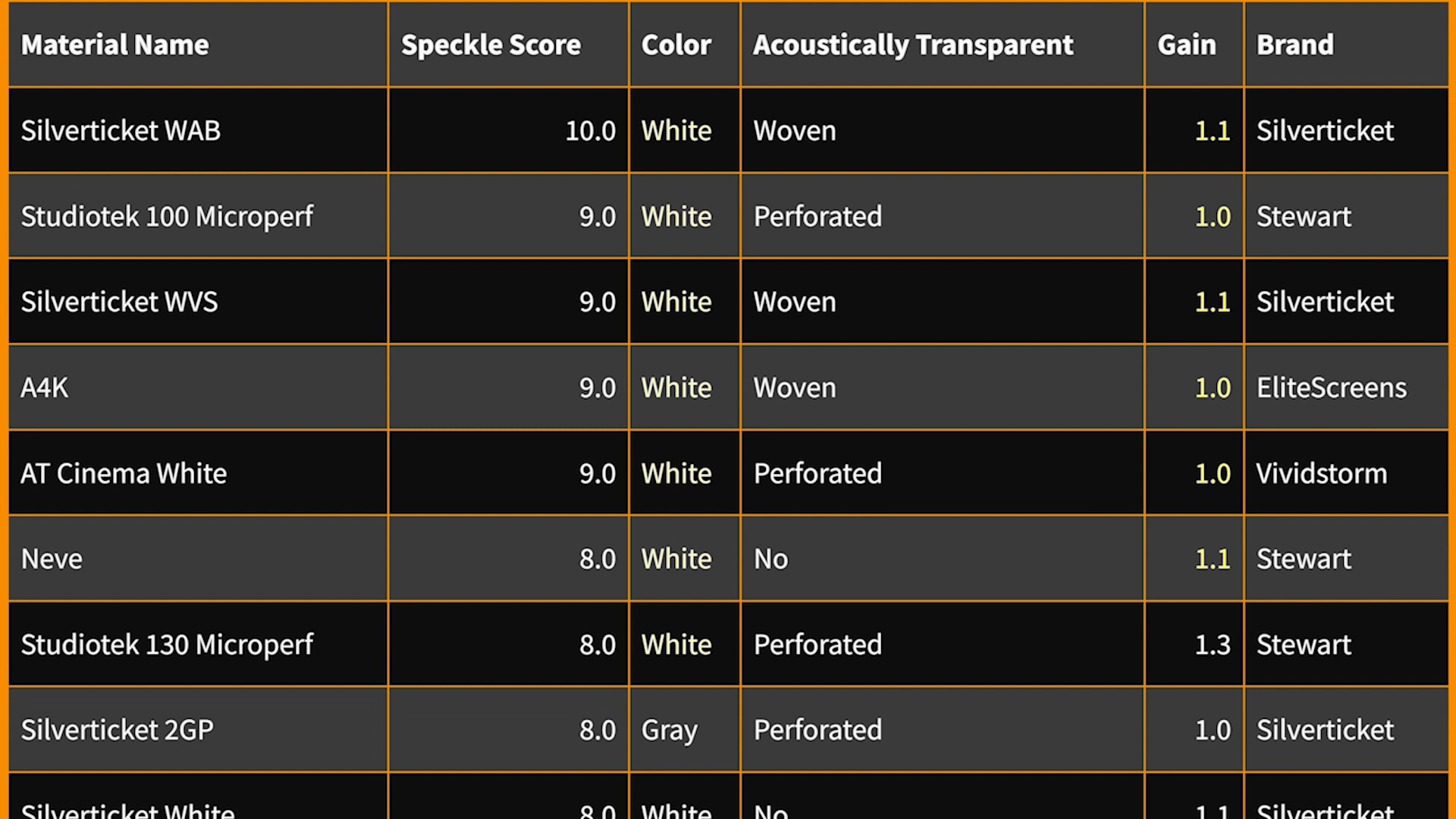Screen dimensions: 1456x819
Task: Click the EliteScreens brand cell
Action: 1346,388
